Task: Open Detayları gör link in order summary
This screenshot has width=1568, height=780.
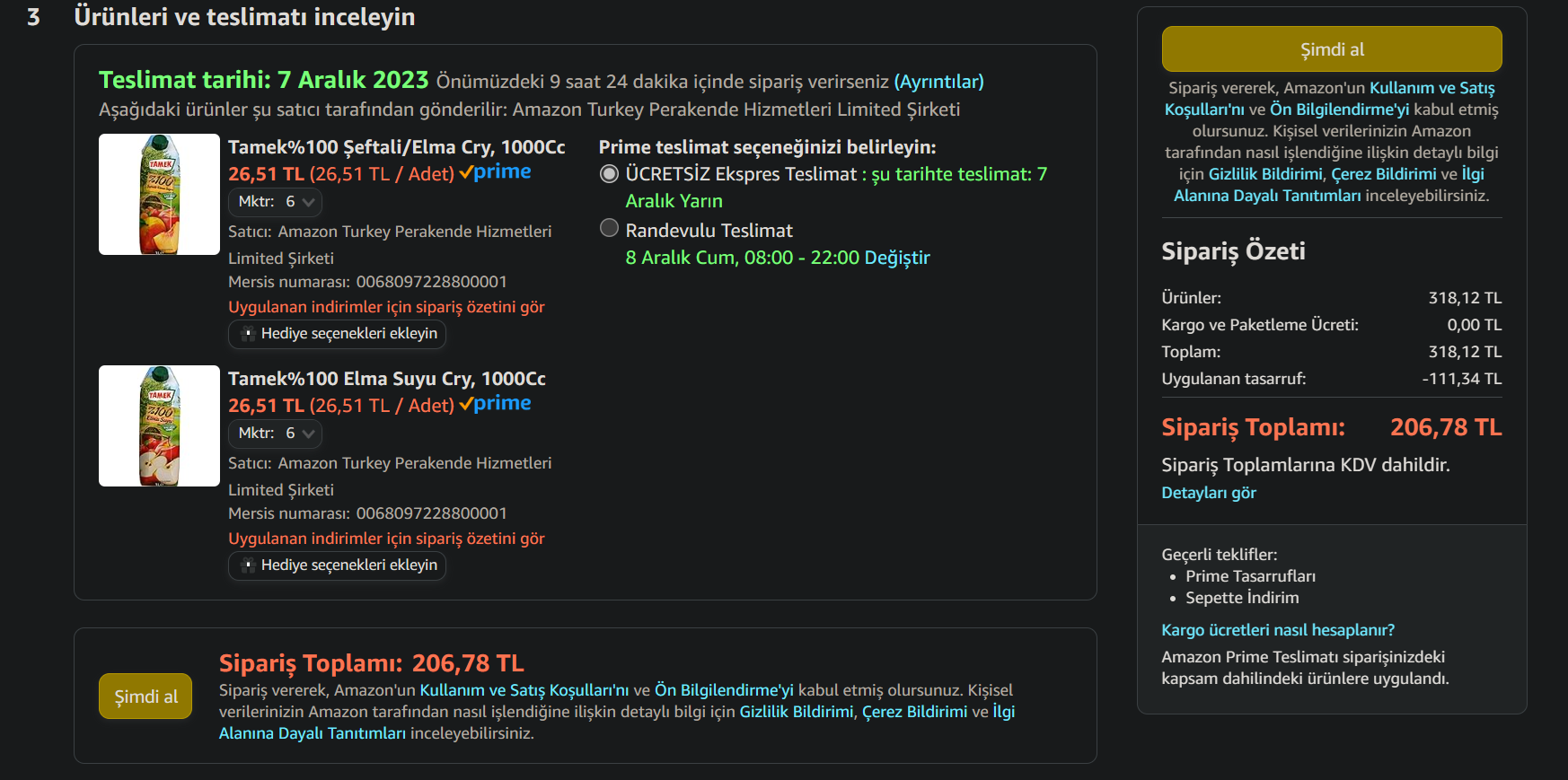Action: pos(1209,493)
